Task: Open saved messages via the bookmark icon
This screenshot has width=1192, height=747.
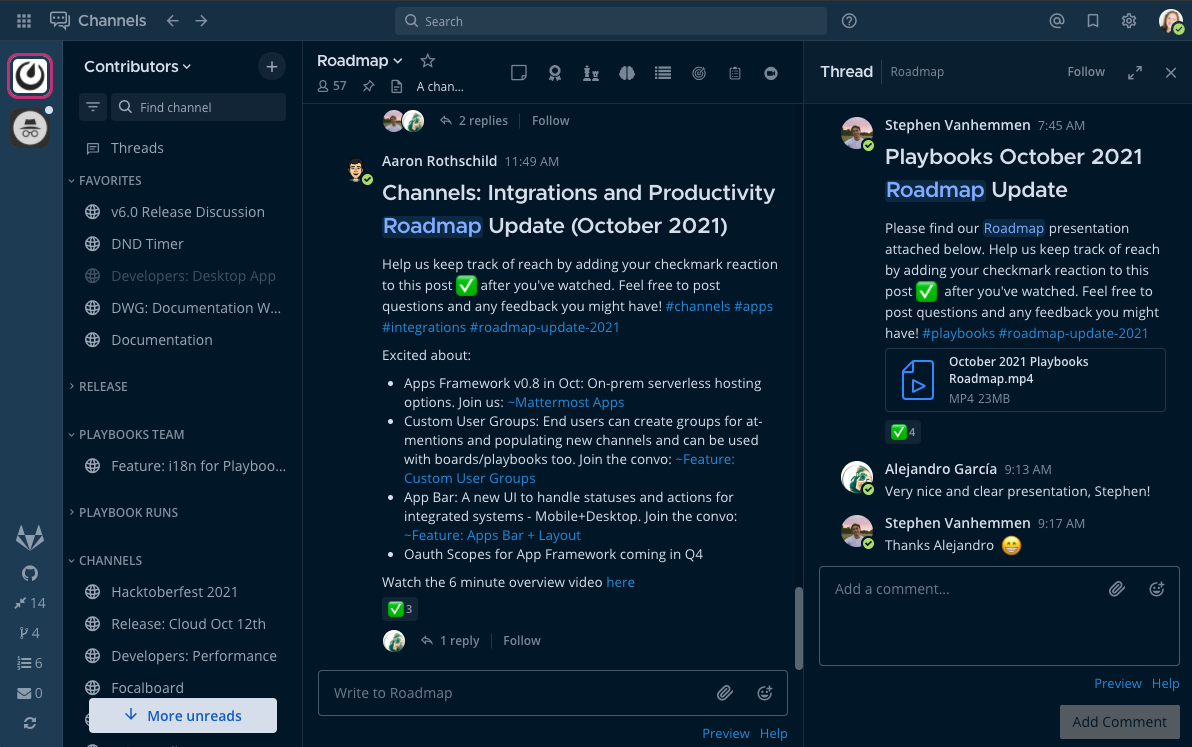Action: pyautogui.click(x=1092, y=20)
